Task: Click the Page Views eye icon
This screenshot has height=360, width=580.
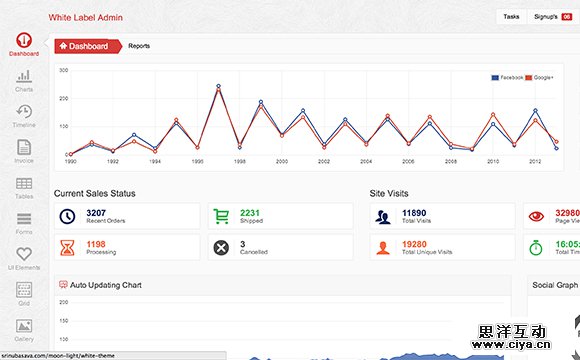Action: (536, 216)
